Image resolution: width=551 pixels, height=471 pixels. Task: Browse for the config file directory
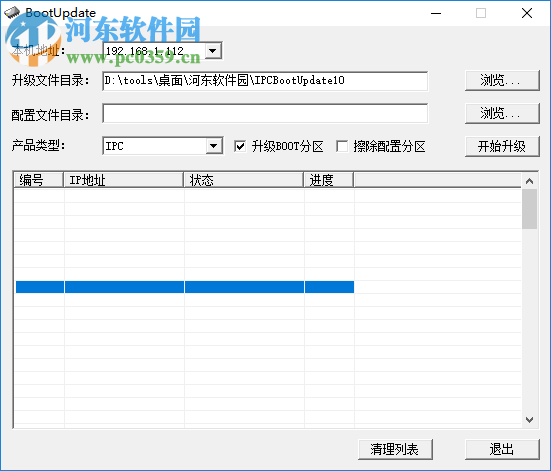pos(502,114)
